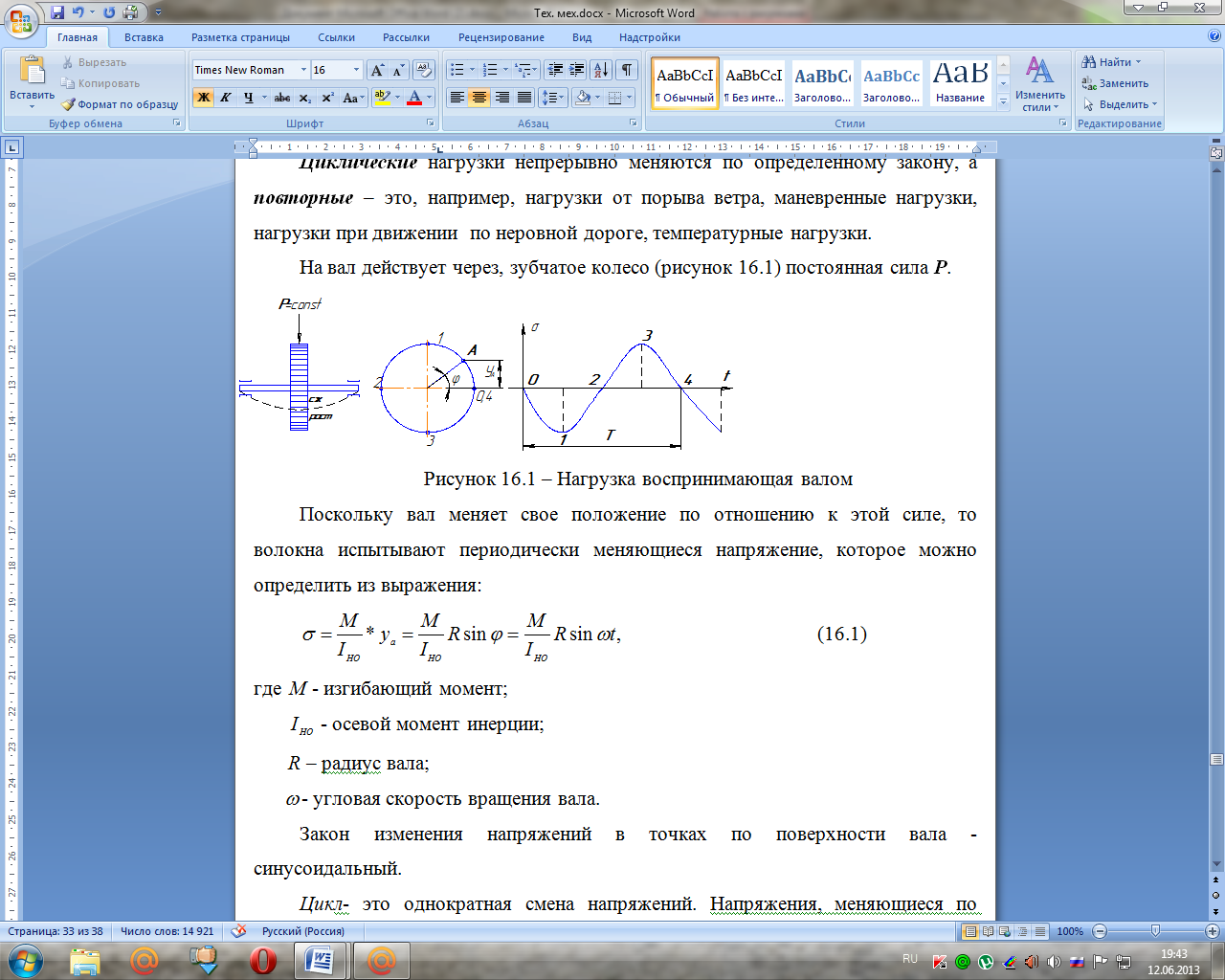Open font color dropdown arrow

click(429, 98)
